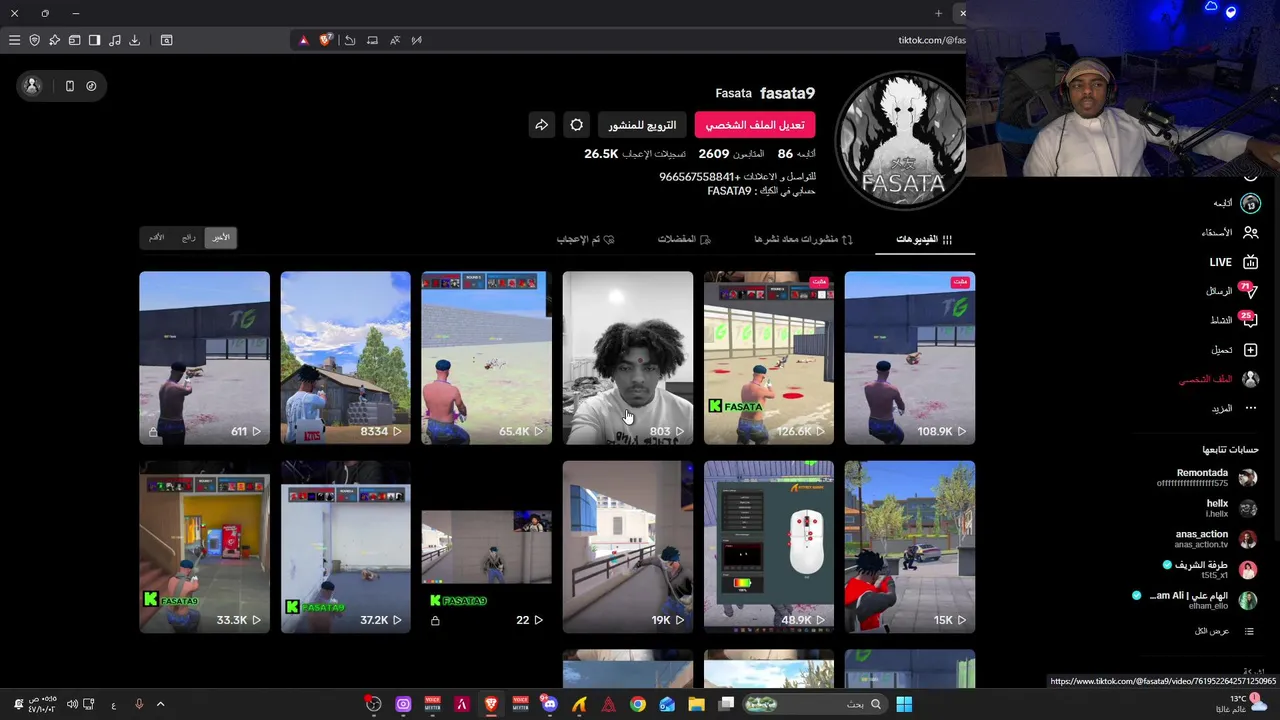Click the Windows Start button

[904, 704]
